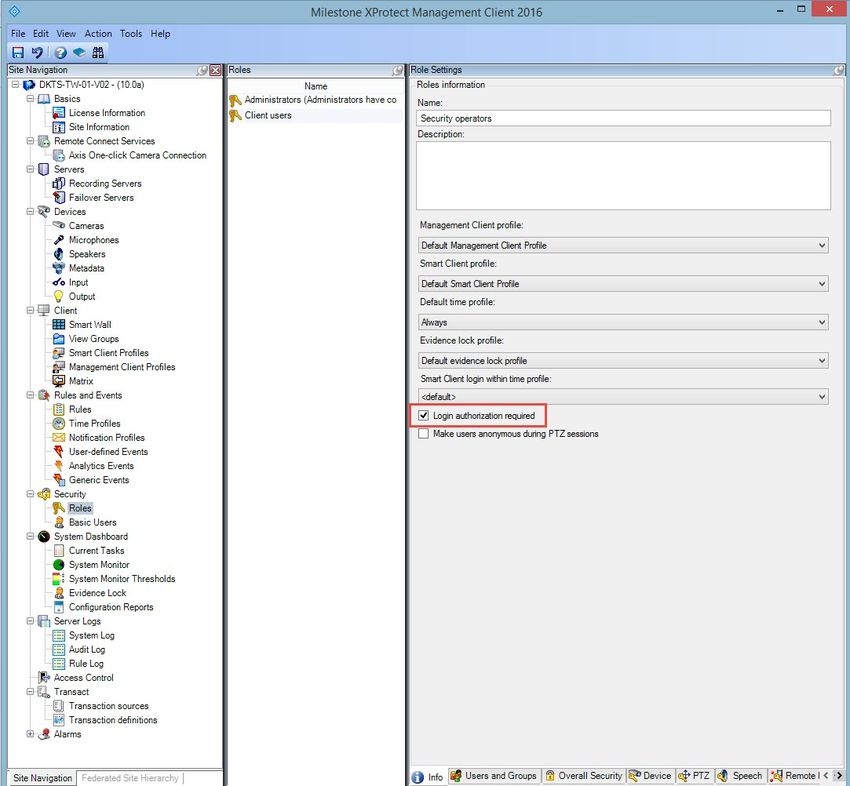Screen dimensions: 850x786
Task: Select the Microphones icon
Action: pyautogui.click(x=59, y=240)
